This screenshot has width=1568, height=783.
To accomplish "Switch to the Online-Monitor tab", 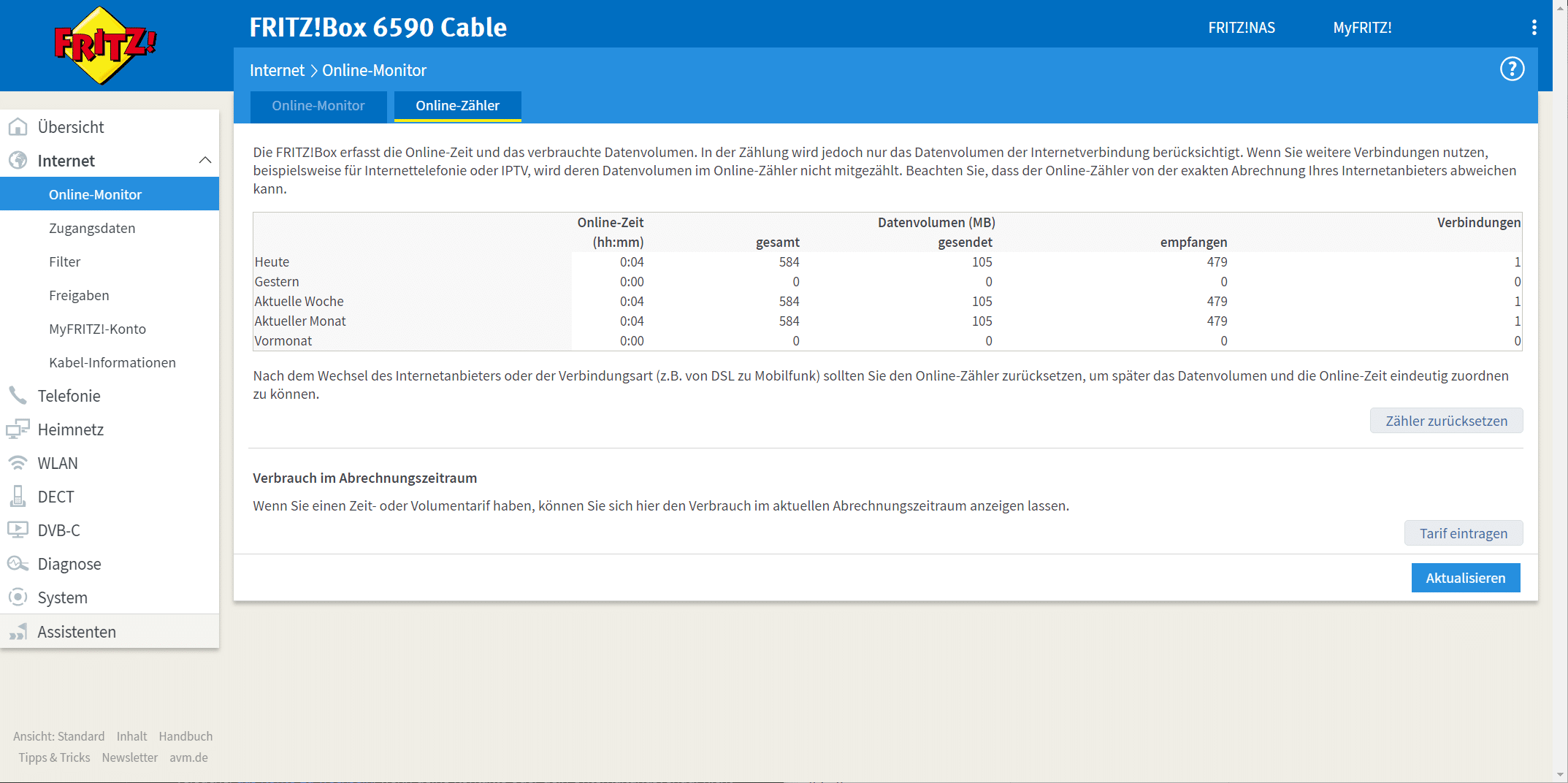I will 318,106.
